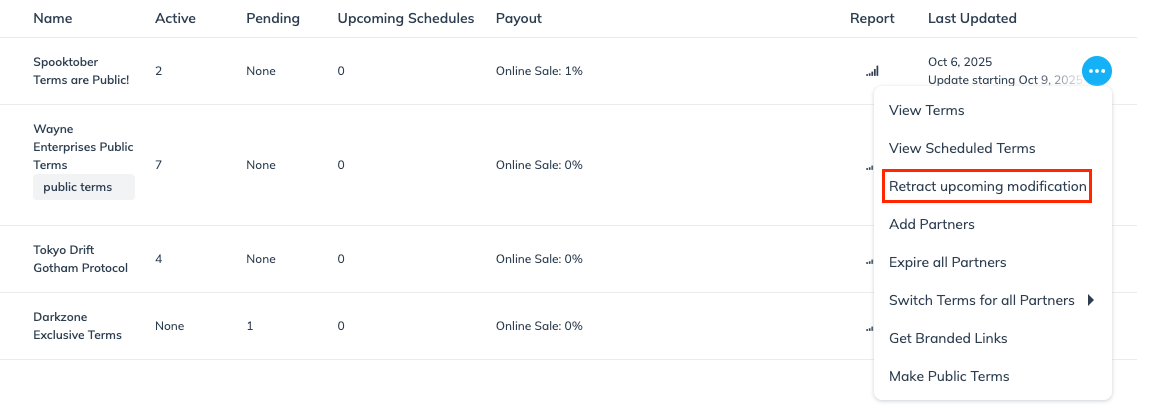Screen dimensions: 1158x417
Task: Open Darkzone Exclusive Terms row
Action: pyautogui.click(x=78, y=326)
